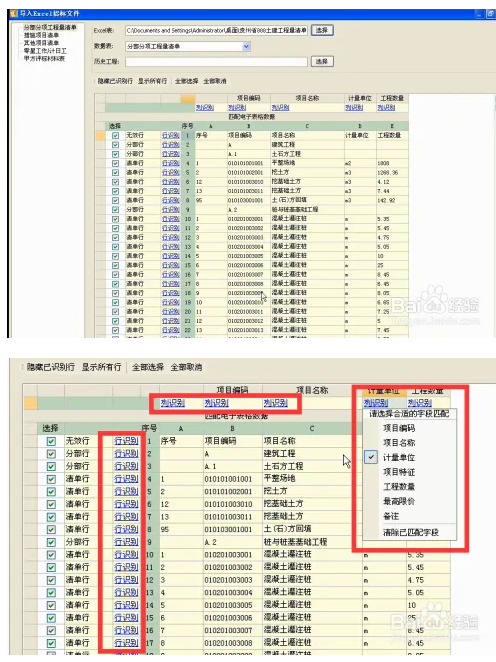
Task: Click 显示所有行 in the upper screenshot toolbar
Action: point(152,81)
